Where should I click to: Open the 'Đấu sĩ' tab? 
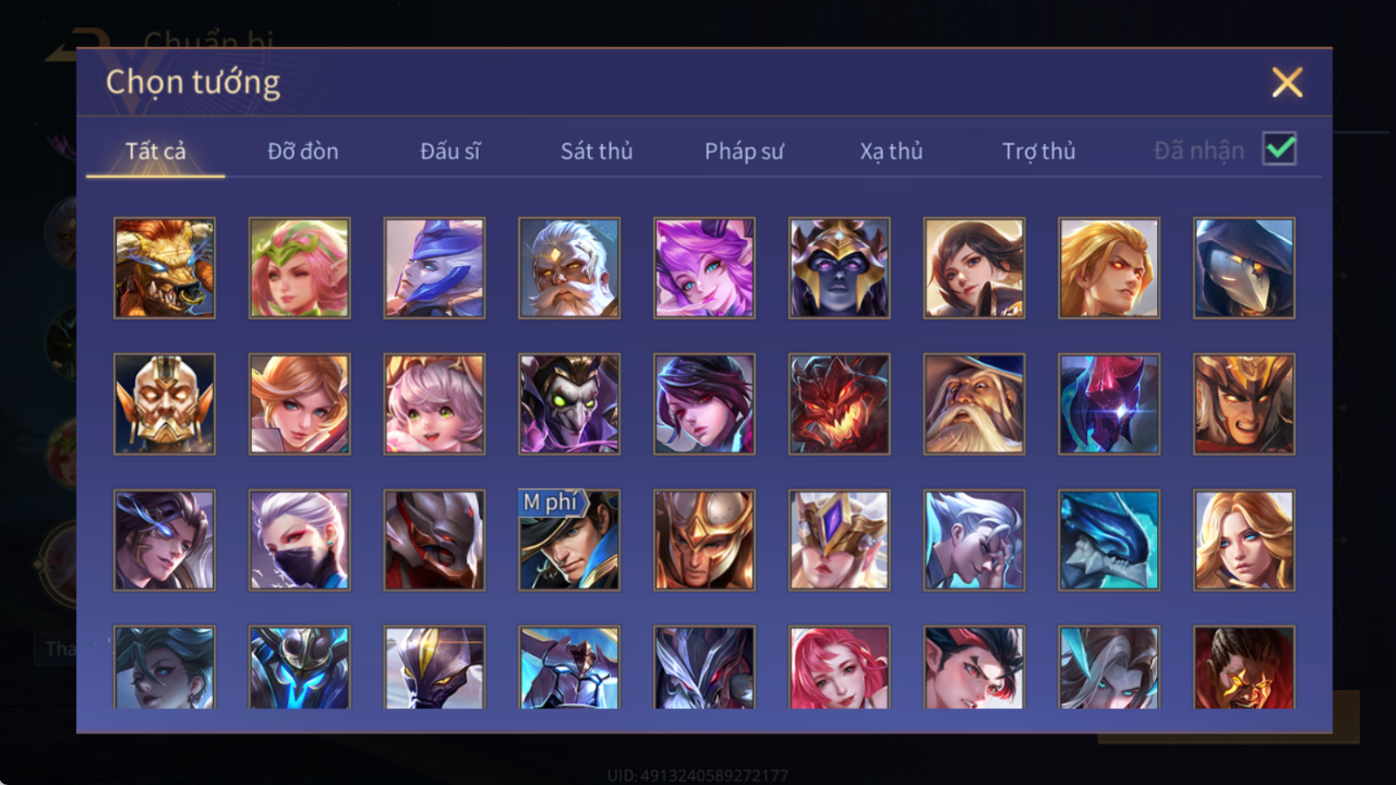pyautogui.click(x=450, y=151)
